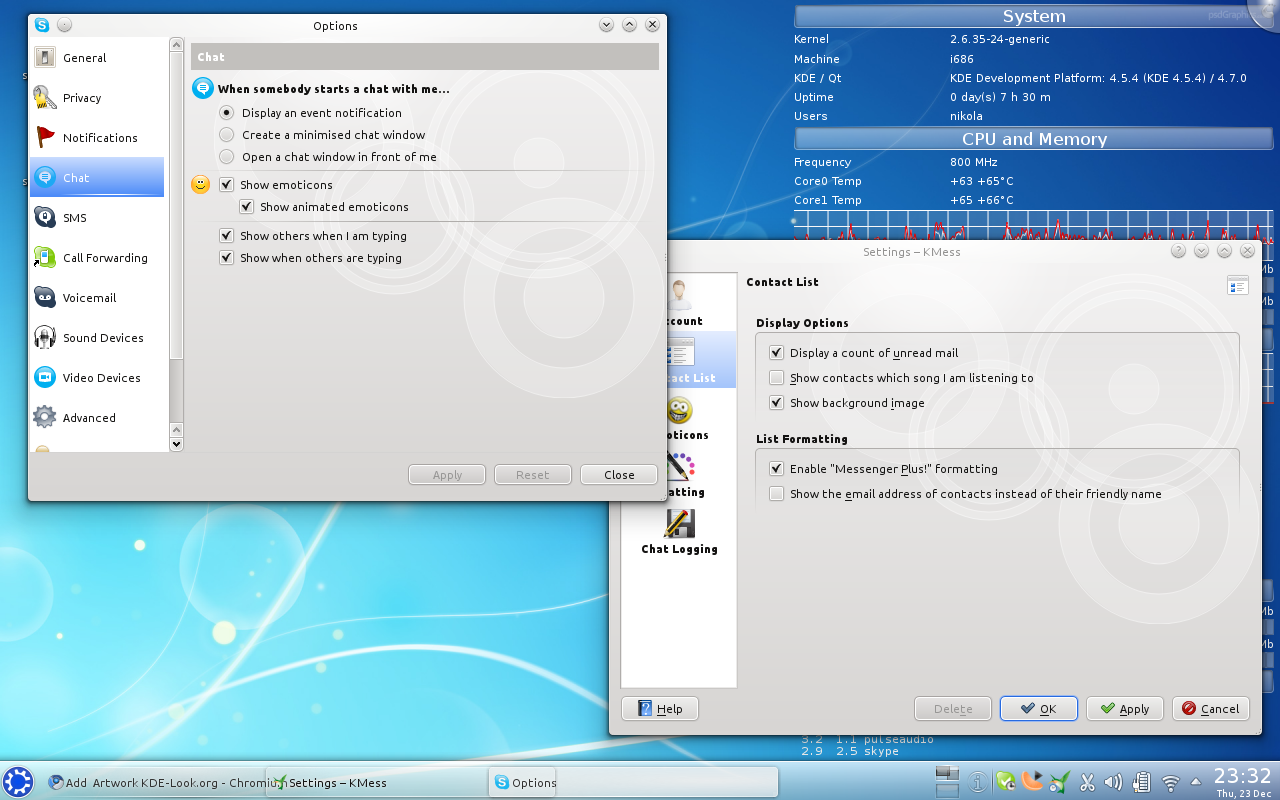
Task: Select the Privacy keys icon in Skype Options
Action: point(45,97)
